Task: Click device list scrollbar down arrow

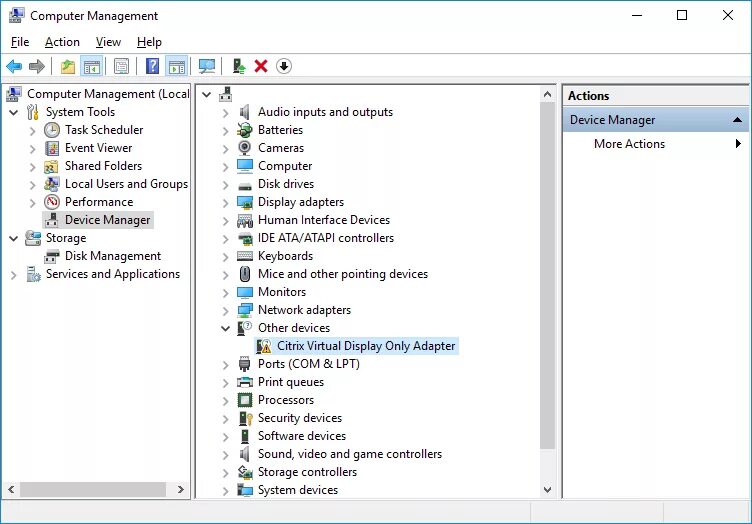Action: click(547, 490)
